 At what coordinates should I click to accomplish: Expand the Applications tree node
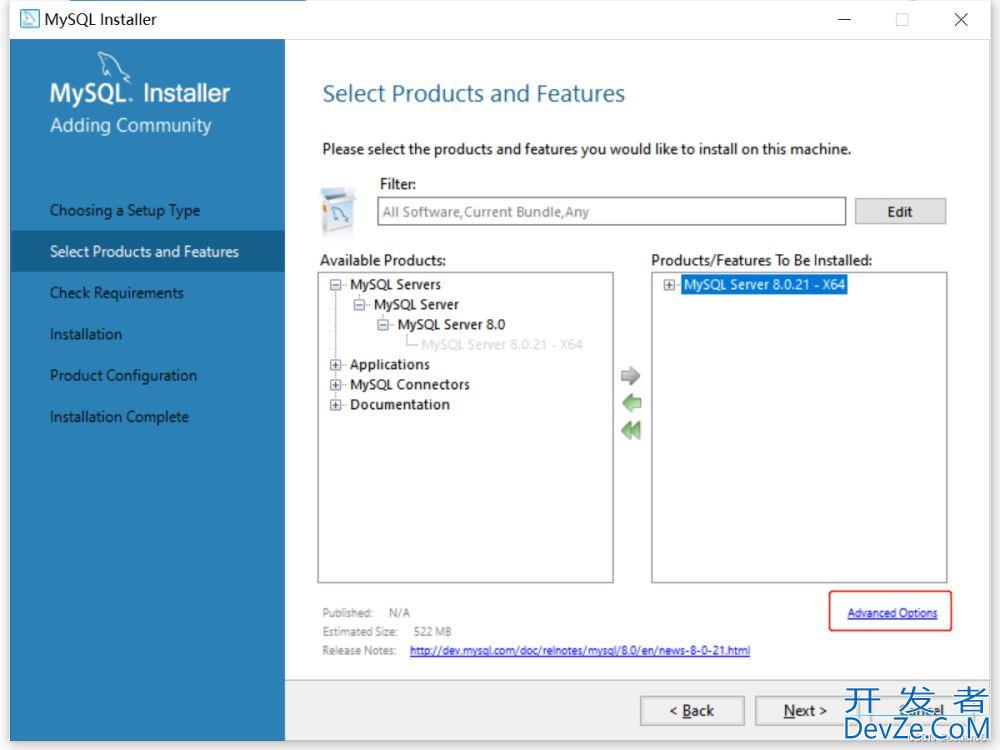335,365
